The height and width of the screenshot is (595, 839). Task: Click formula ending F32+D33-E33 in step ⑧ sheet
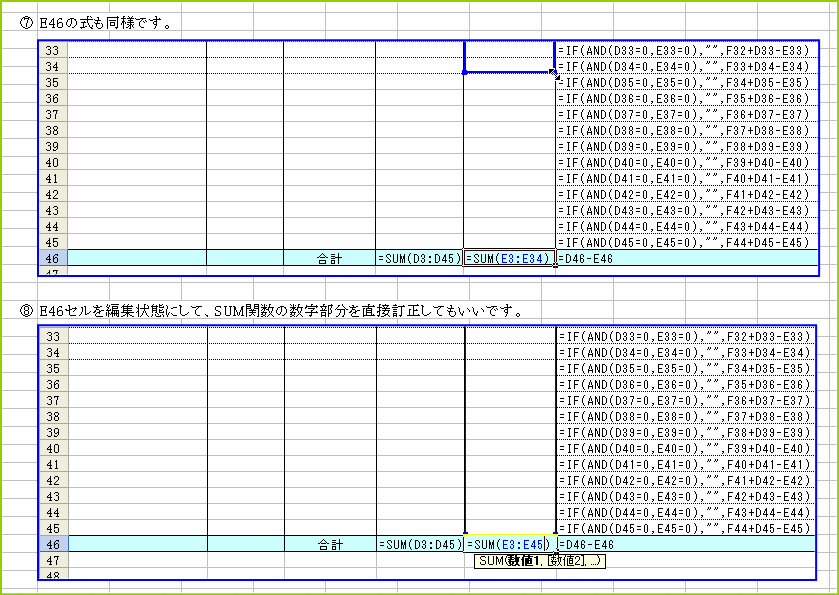[x=687, y=337]
